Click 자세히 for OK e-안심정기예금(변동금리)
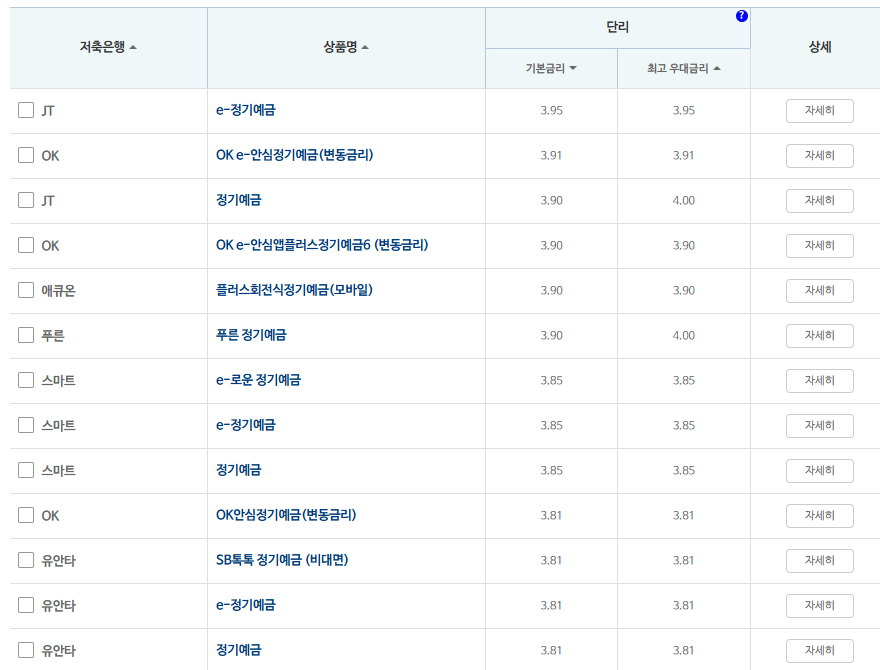880x670 pixels. (x=819, y=155)
